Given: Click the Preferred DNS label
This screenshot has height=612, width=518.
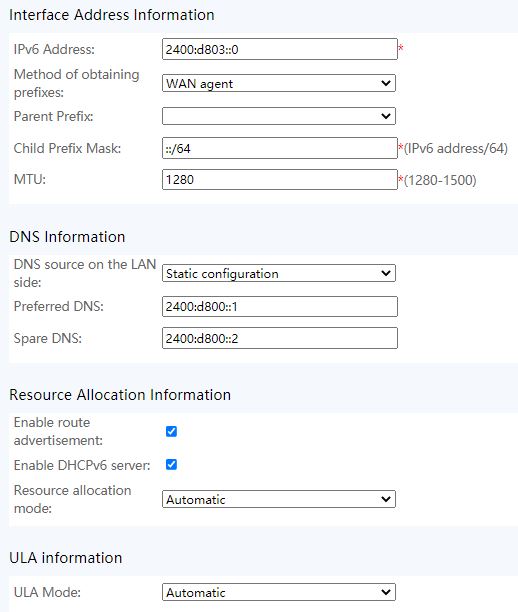Looking at the screenshot, I should pos(59,306).
